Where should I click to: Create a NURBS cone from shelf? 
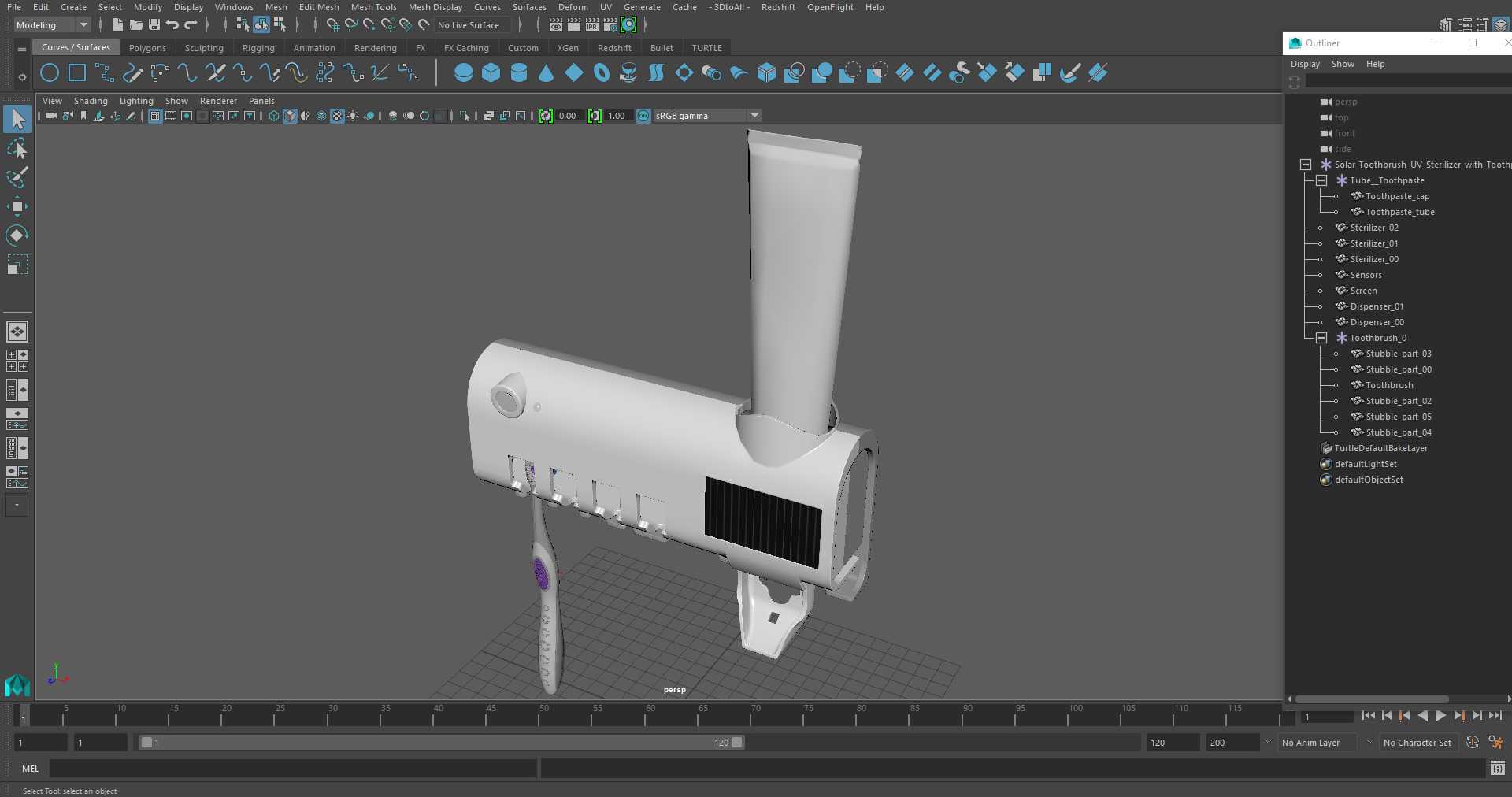[x=547, y=73]
